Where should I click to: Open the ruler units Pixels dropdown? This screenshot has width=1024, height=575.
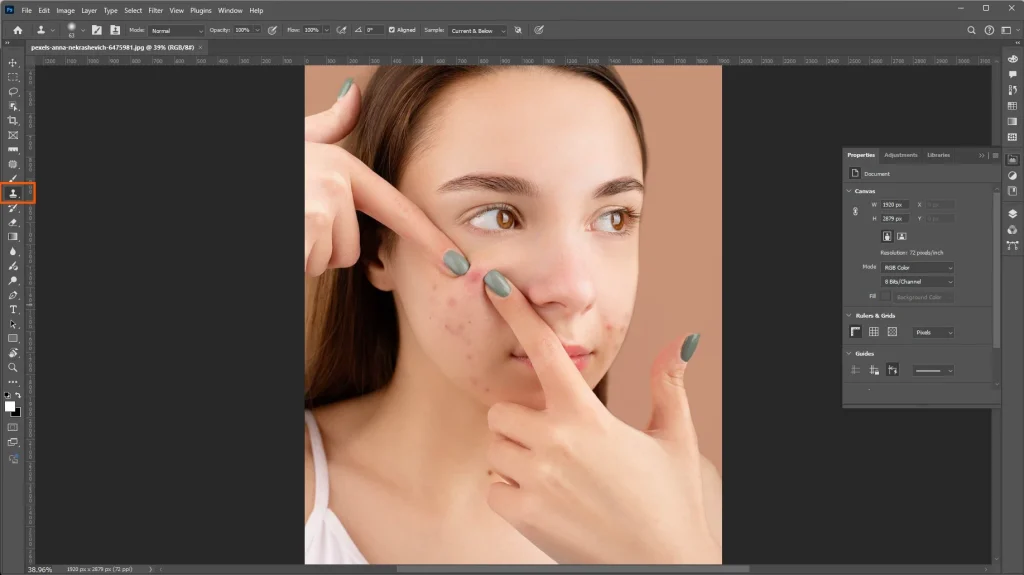tap(933, 333)
